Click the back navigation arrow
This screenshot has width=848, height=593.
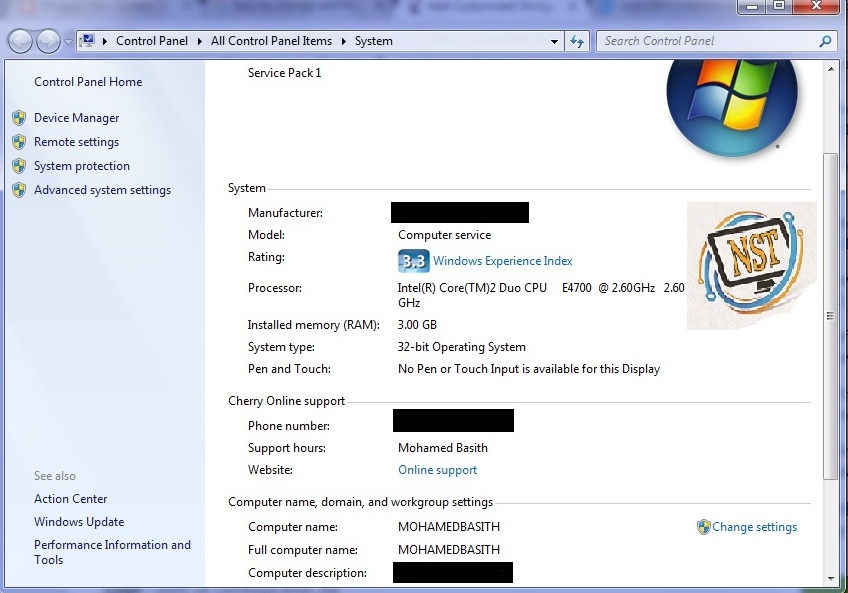point(19,40)
